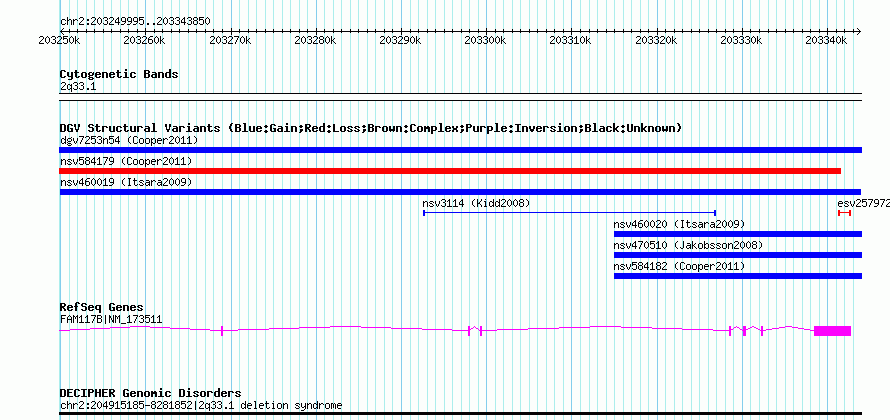
Task: Select the nsv584182 (Cooper2011) blue bar
Action: (x=738, y=276)
